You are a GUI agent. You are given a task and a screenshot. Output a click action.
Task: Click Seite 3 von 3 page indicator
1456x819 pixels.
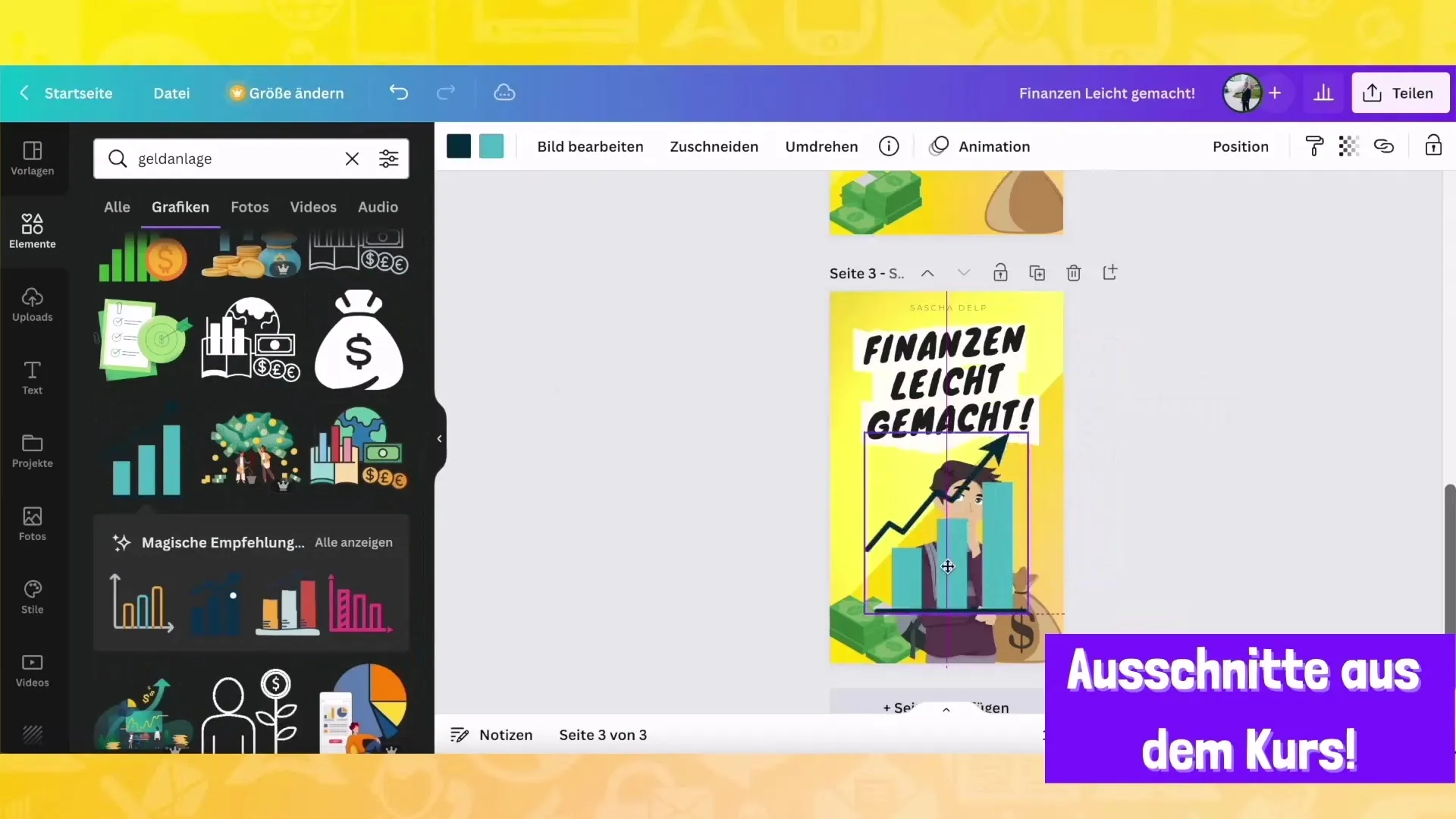602,734
